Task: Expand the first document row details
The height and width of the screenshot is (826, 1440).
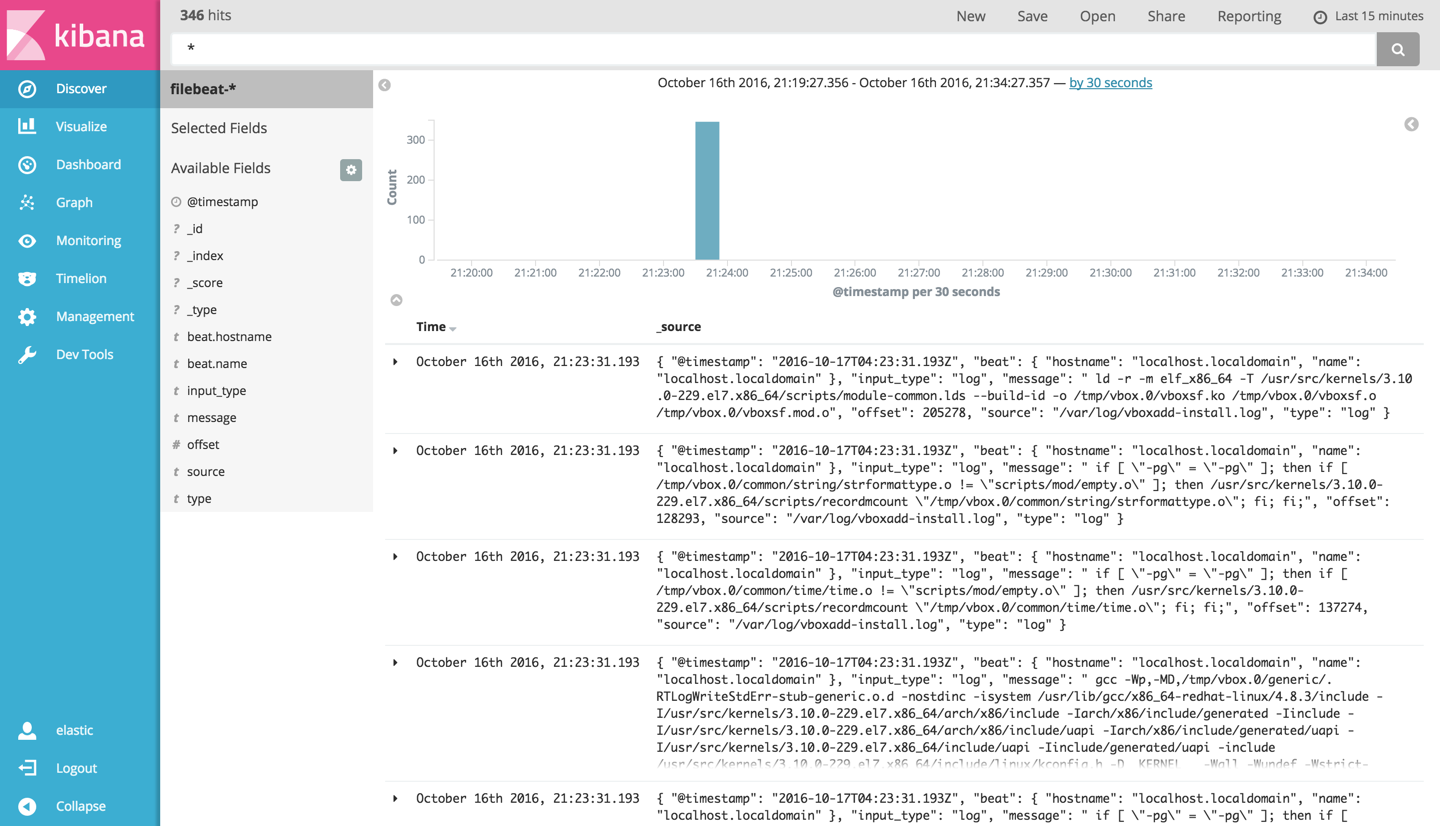Action: 392,362
